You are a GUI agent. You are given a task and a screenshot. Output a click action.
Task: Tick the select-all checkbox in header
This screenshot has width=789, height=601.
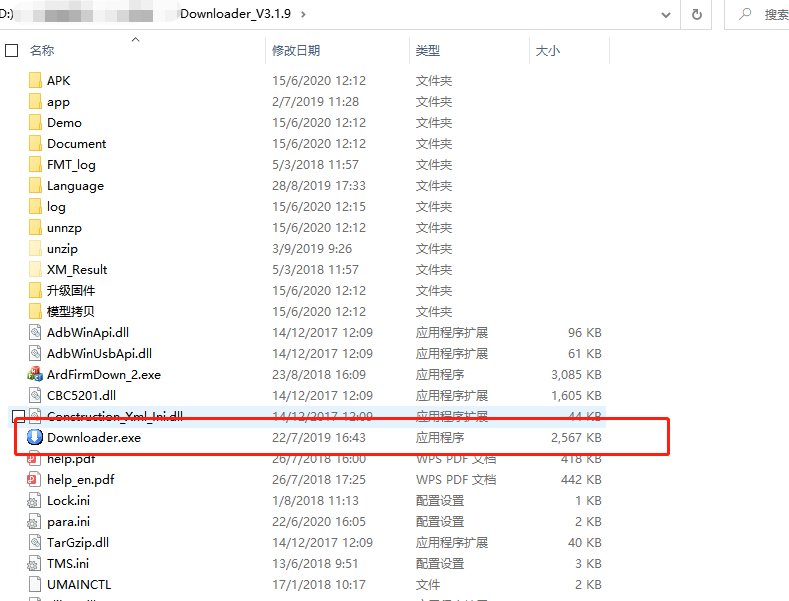tap(11, 50)
